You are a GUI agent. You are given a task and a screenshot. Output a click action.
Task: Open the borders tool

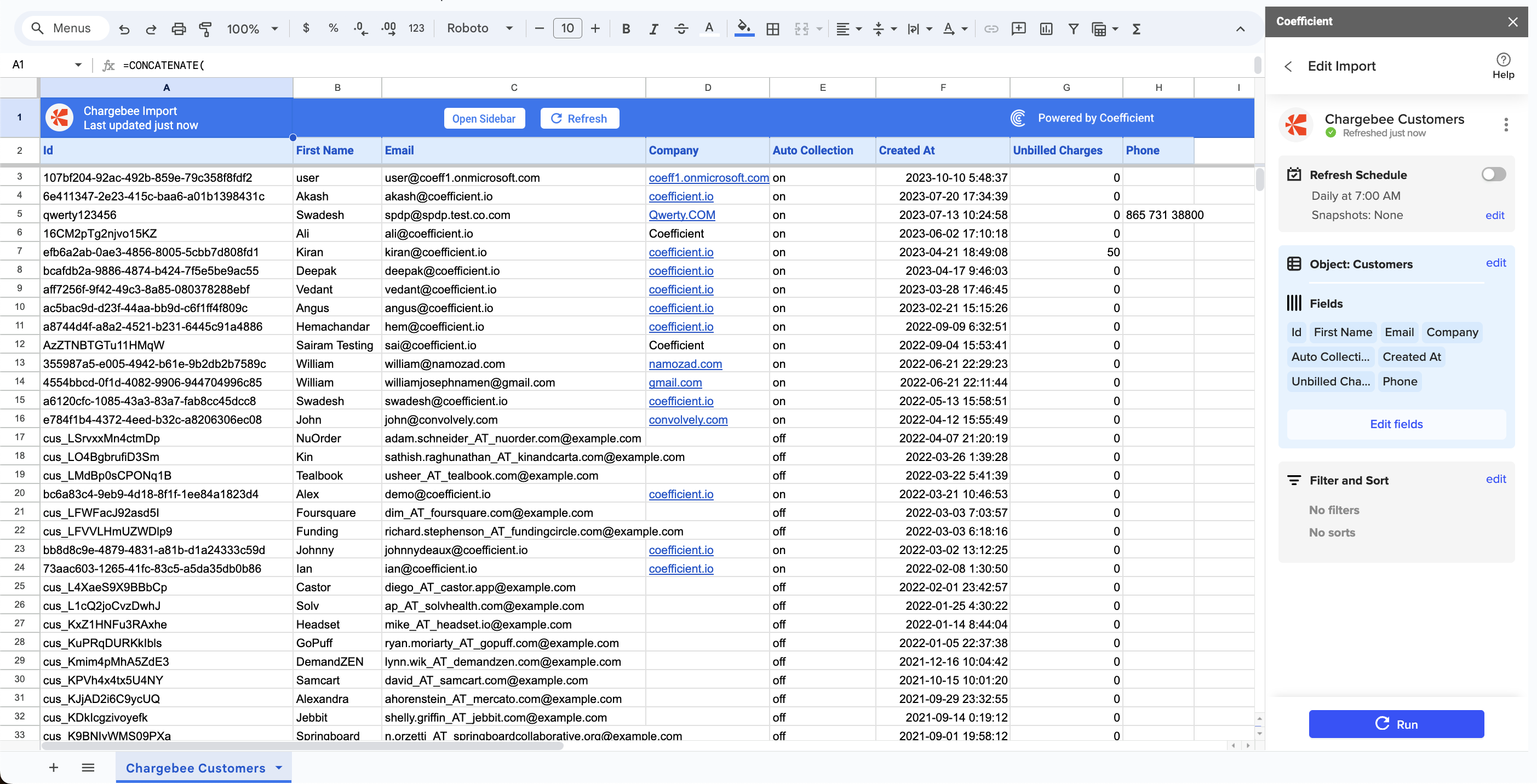[x=773, y=28]
